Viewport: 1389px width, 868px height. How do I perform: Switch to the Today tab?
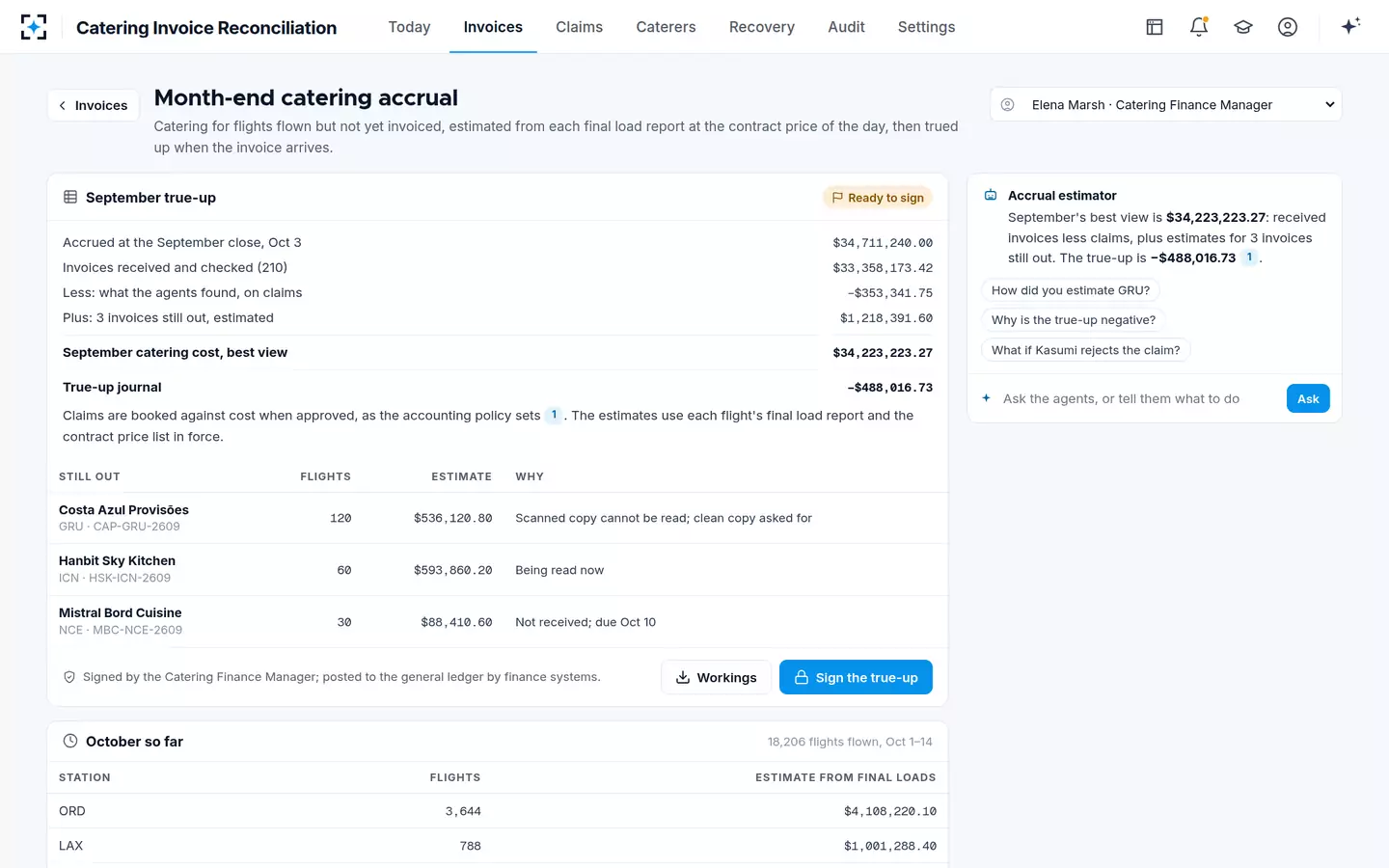409,27
